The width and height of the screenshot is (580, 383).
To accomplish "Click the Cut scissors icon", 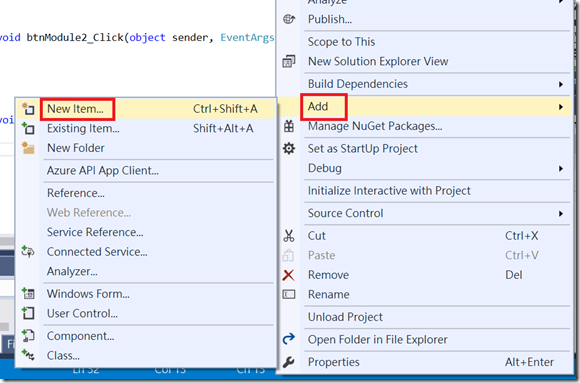I will click(289, 236).
